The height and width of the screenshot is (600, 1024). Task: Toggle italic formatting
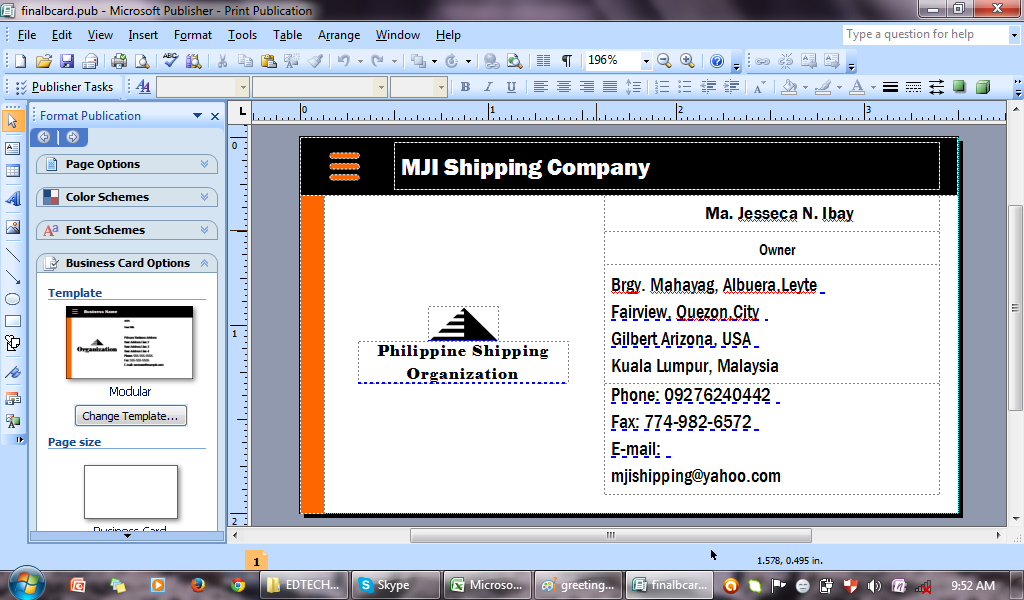point(488,87)
